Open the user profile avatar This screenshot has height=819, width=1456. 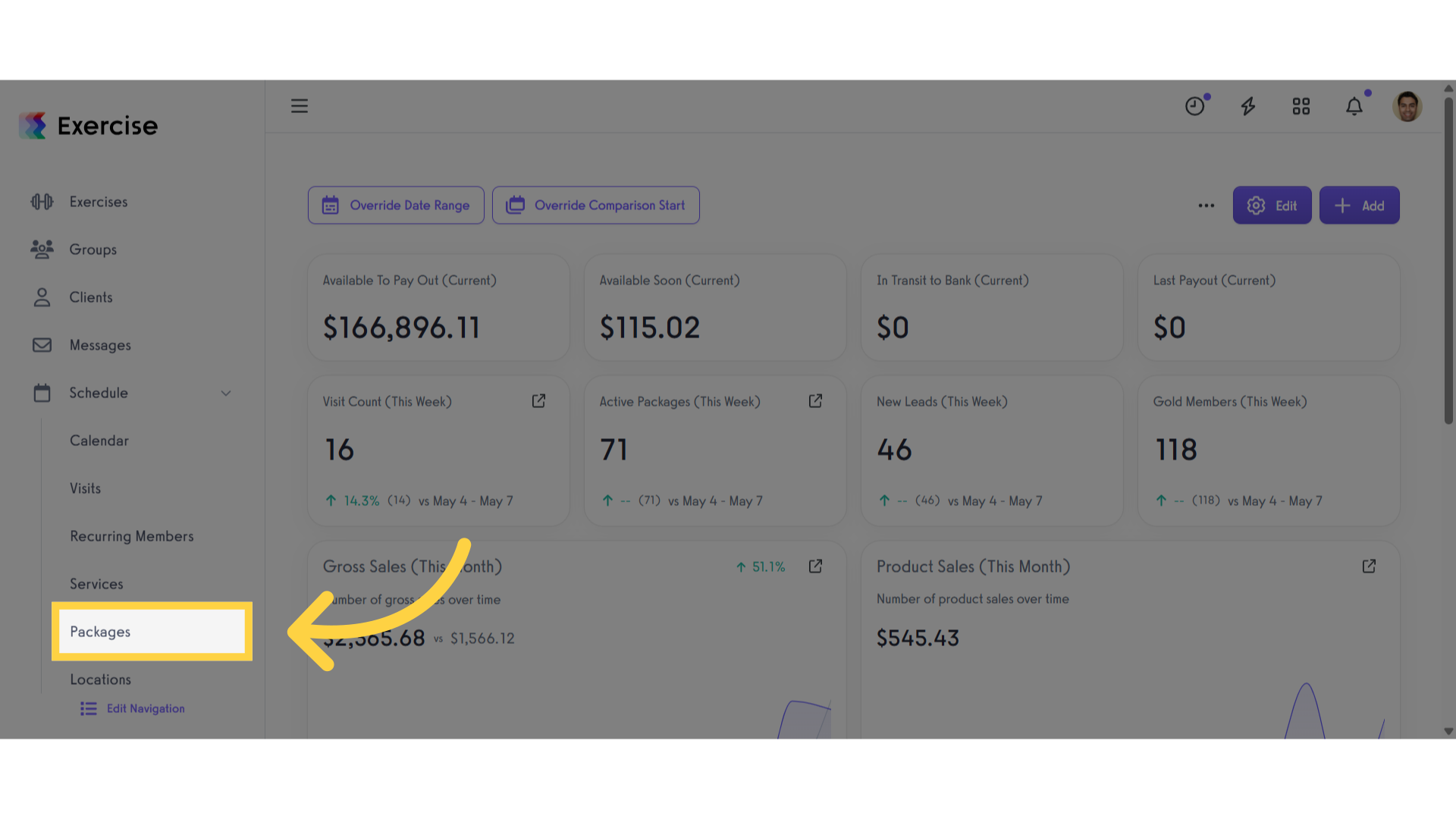[x=1407, y=106]
